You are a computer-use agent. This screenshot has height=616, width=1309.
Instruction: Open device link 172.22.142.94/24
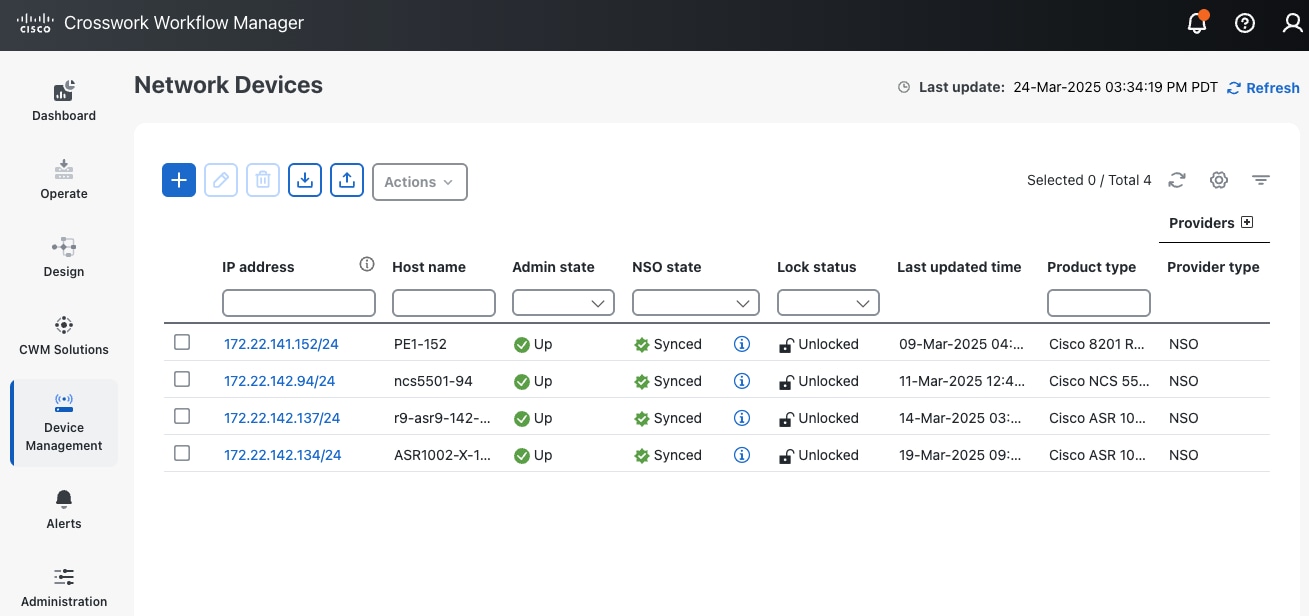click(x=279, y=381)
